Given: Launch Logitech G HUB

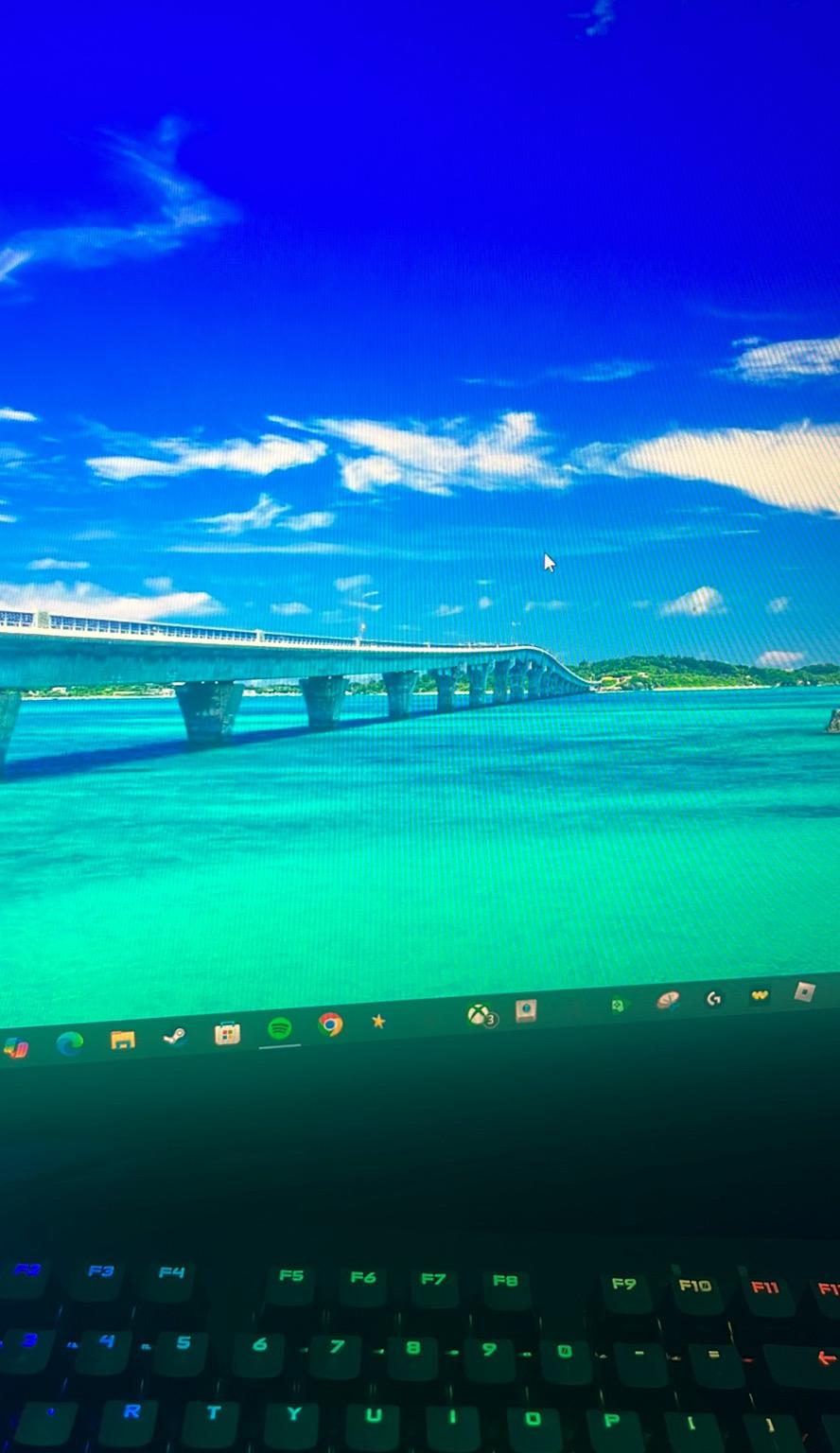Looking at the screenshot, I should (x=713, y=998).
